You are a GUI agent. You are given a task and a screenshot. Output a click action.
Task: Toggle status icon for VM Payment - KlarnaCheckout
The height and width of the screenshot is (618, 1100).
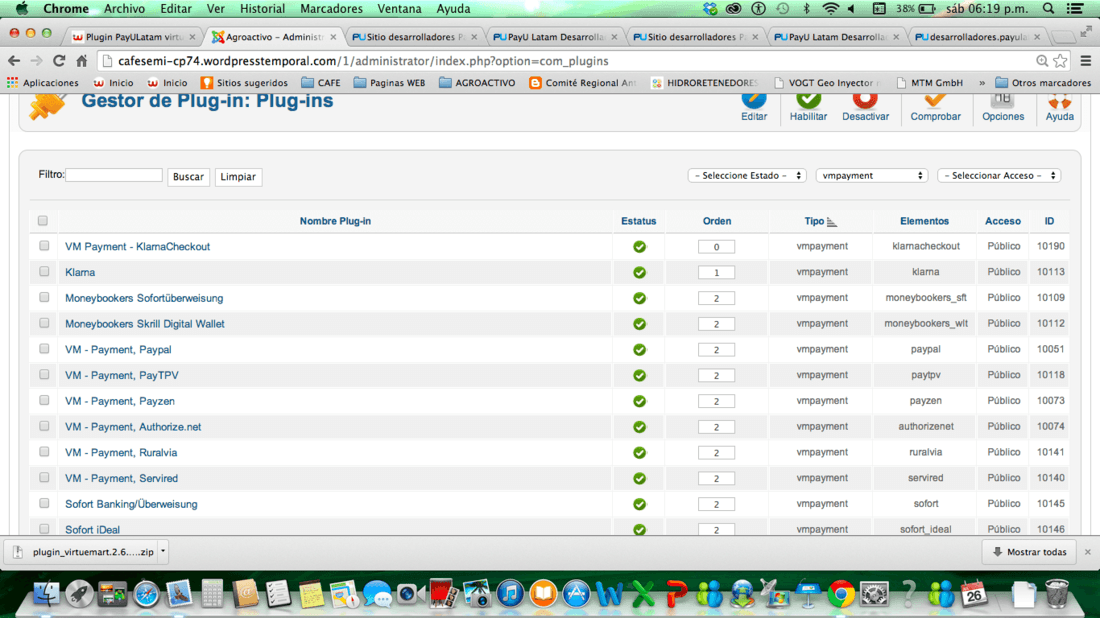[x=639, y=247]
